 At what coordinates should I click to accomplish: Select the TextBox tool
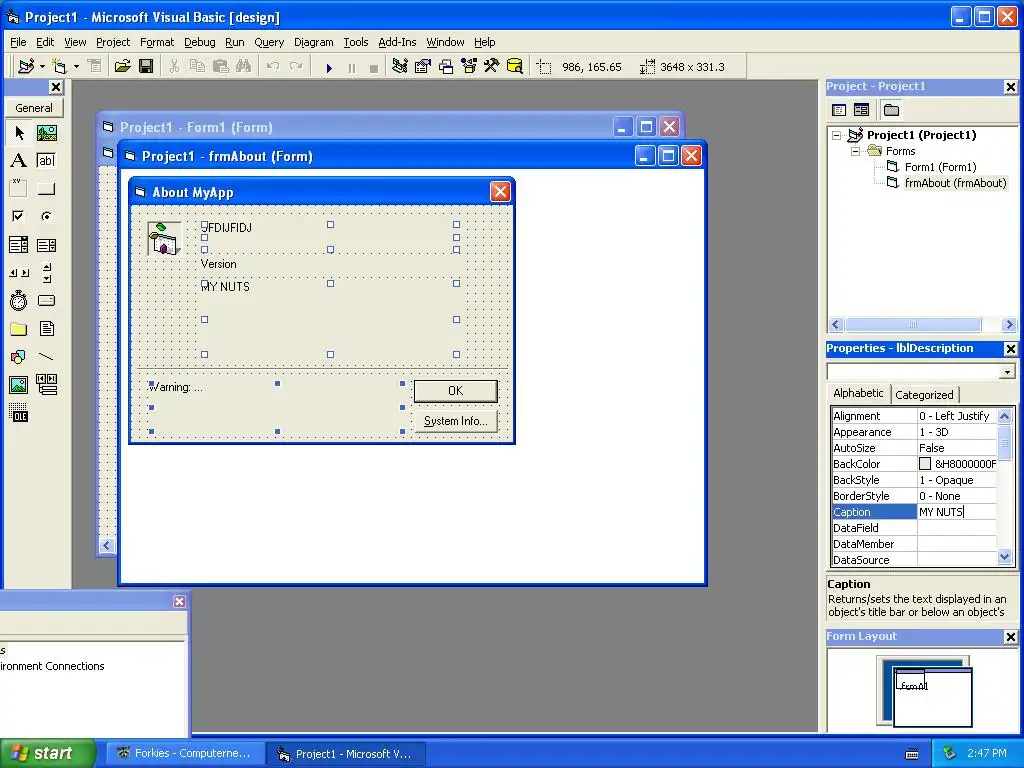(x=46, y=161)
